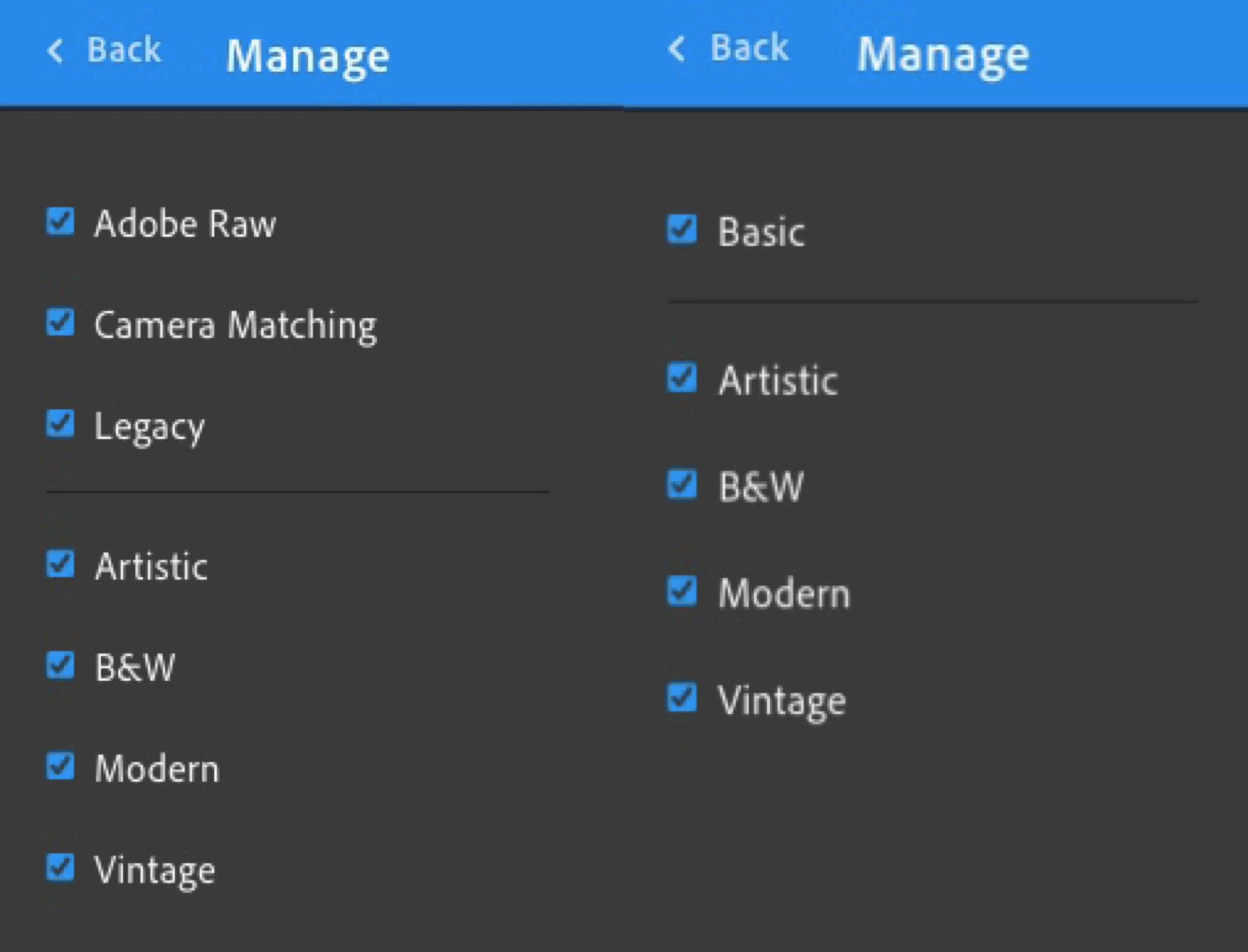Toggle B&W checkbox in the left panel
Viewport: 1248px width, 952px height.
pyautogui.click(x=60, y=665)
